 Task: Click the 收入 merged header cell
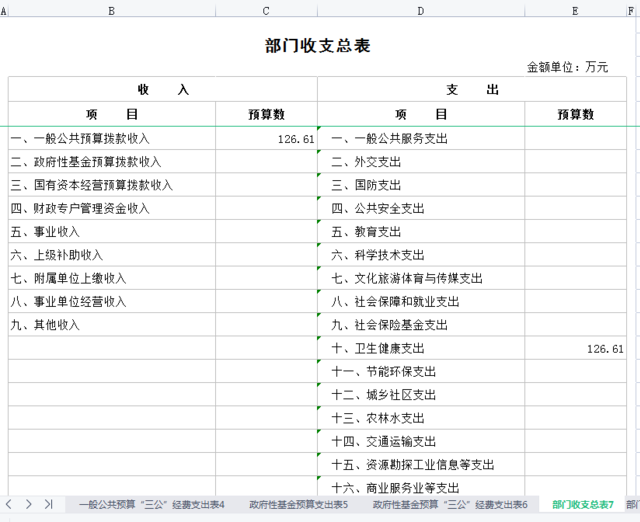click(162, 89)
